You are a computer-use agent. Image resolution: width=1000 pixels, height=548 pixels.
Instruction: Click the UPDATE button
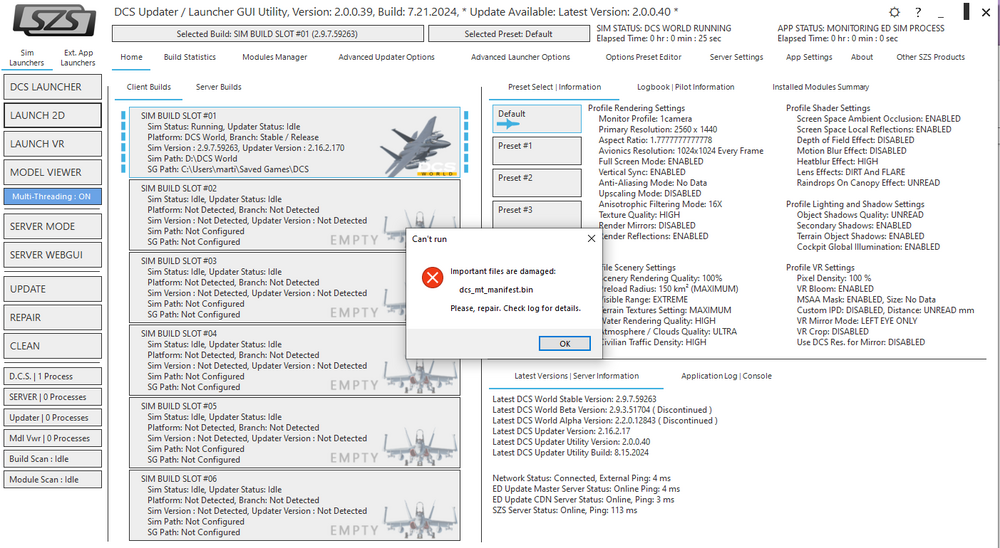[52, 289]
